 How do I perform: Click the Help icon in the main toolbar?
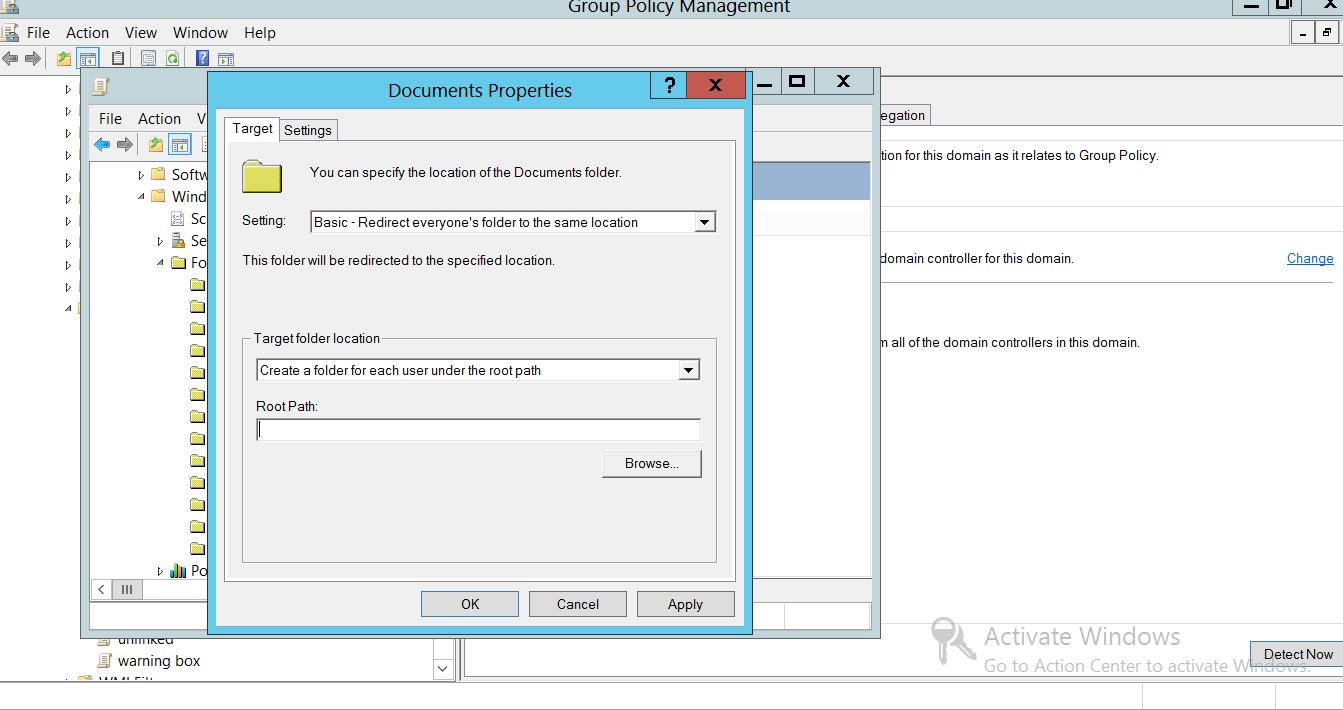[x=202, y=59]
